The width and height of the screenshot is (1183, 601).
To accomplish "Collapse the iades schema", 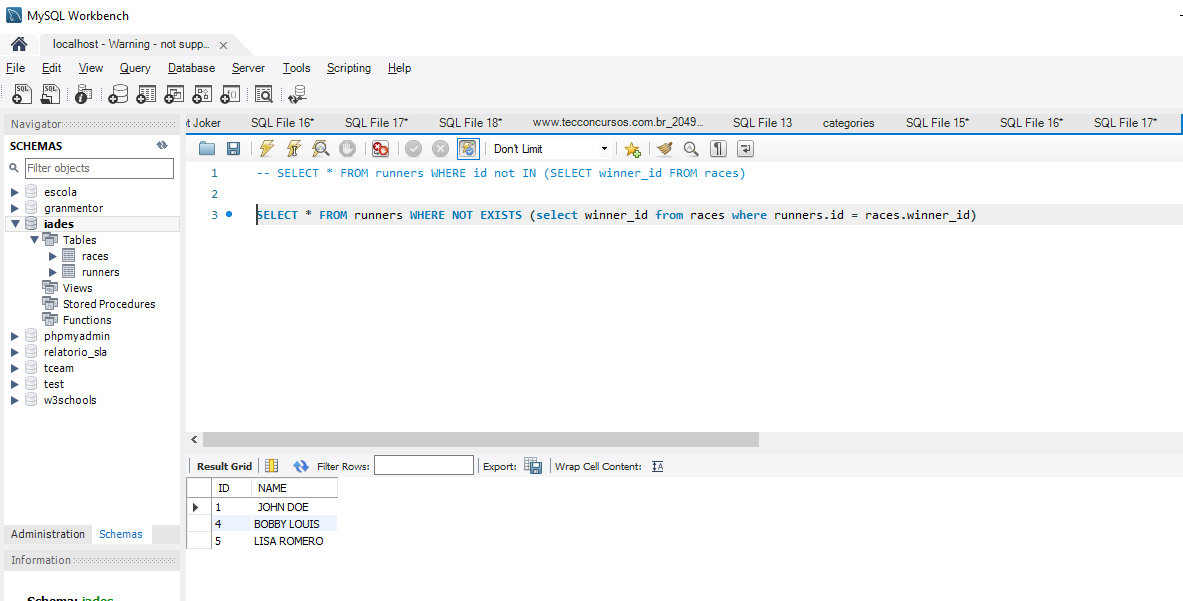I will (x=14, y=224).
